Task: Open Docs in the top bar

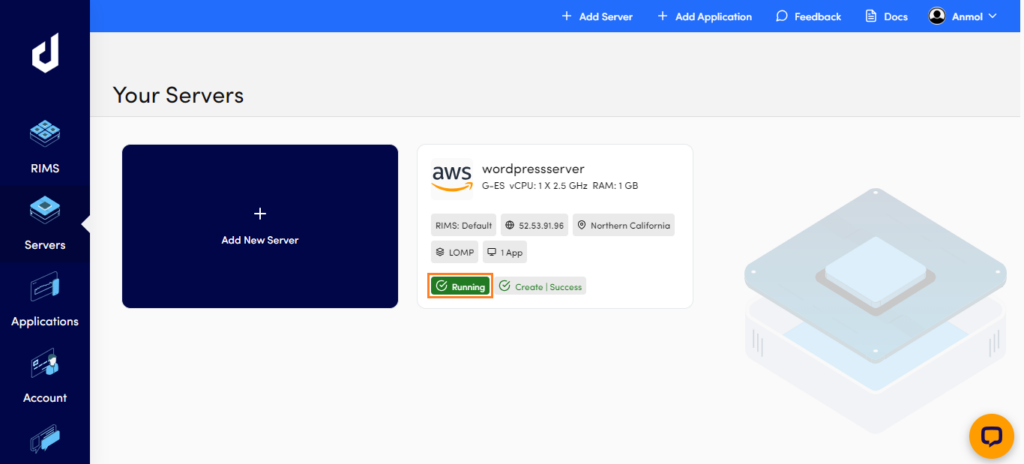Action: [886, 16]
